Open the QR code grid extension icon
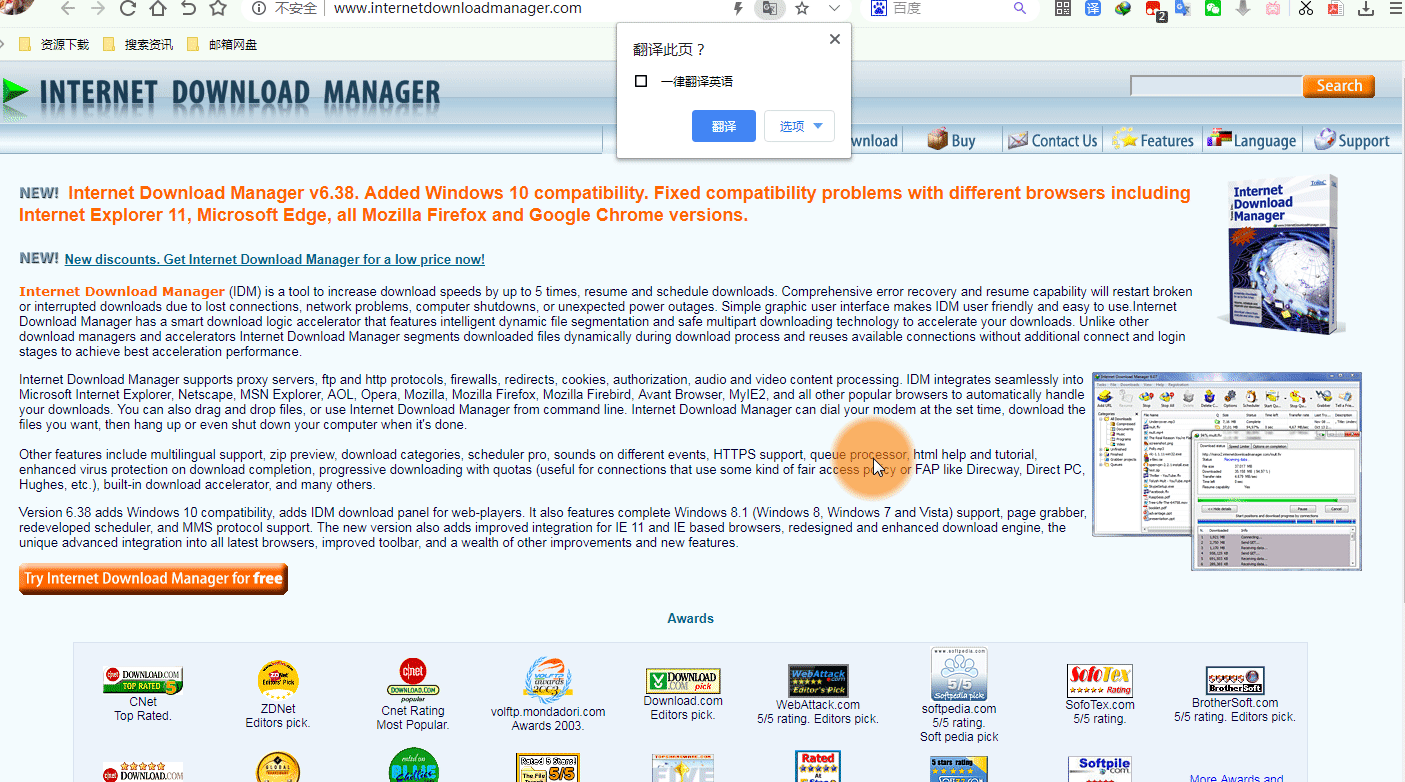This screenshot has height=782, width=1405. click(1064, 9)
